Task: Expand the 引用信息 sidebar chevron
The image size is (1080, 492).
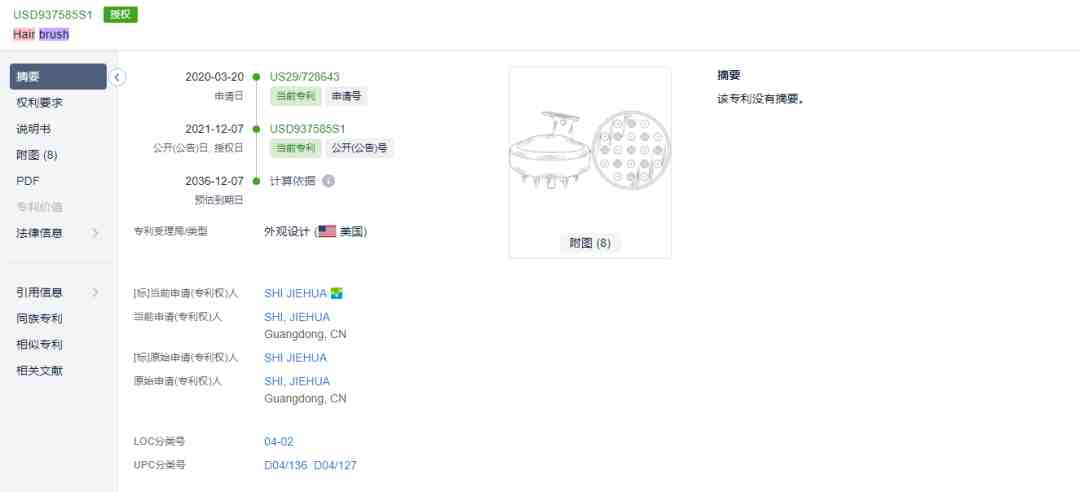Action: point(96,293)
